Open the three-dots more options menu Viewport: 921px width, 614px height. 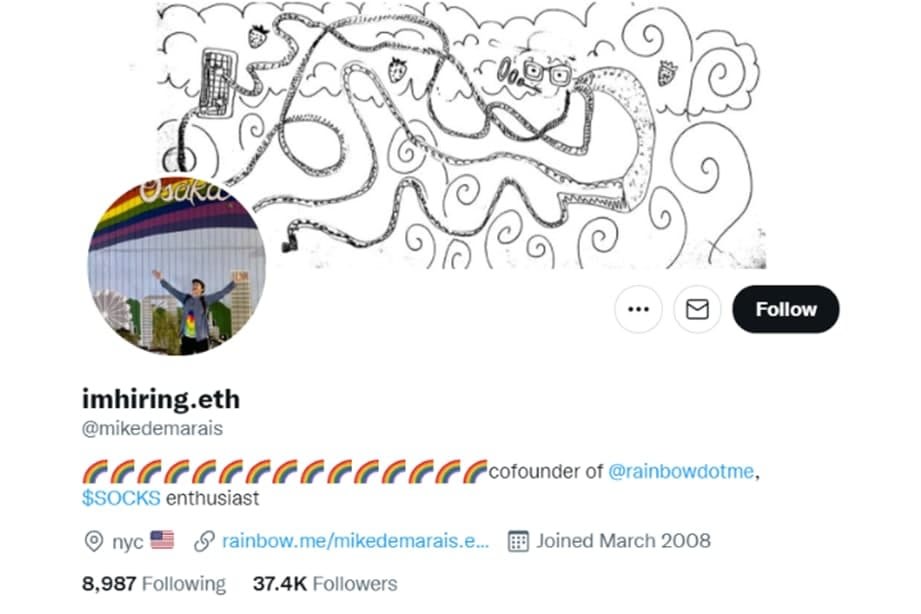click(638, 309)
